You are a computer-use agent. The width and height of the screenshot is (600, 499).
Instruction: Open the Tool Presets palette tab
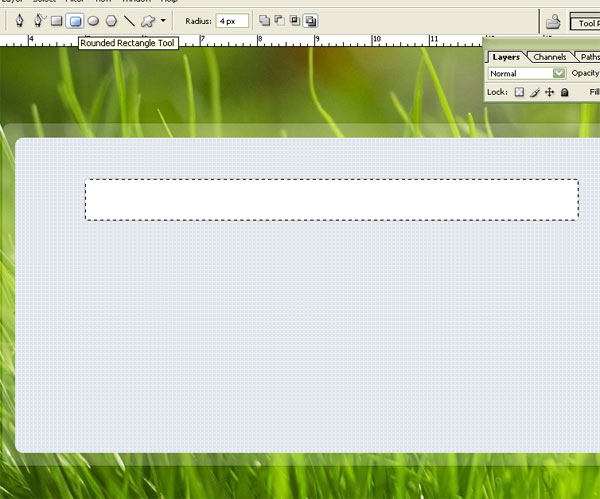point(586,23)
